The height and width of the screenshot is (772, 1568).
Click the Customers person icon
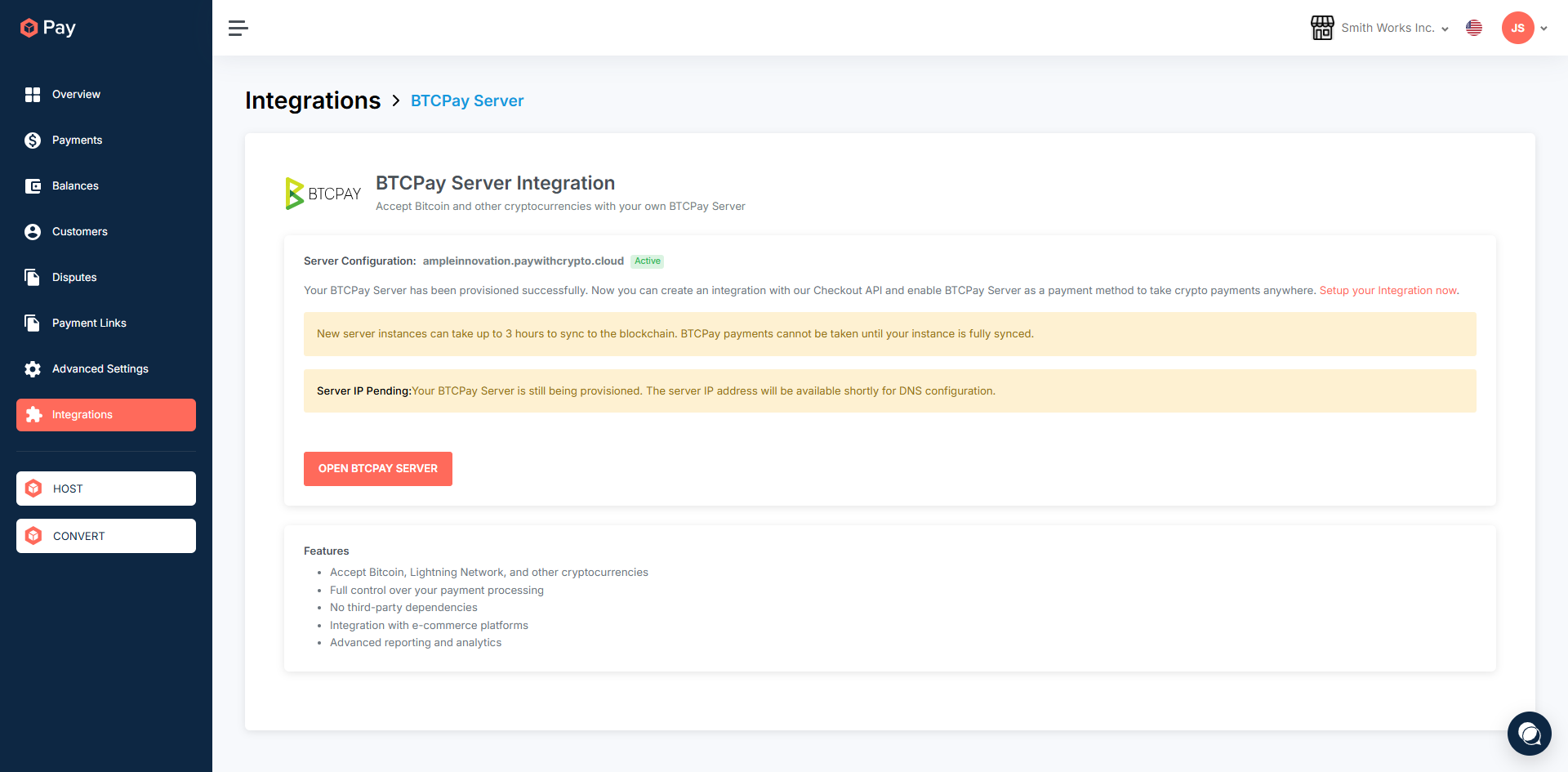33,232
